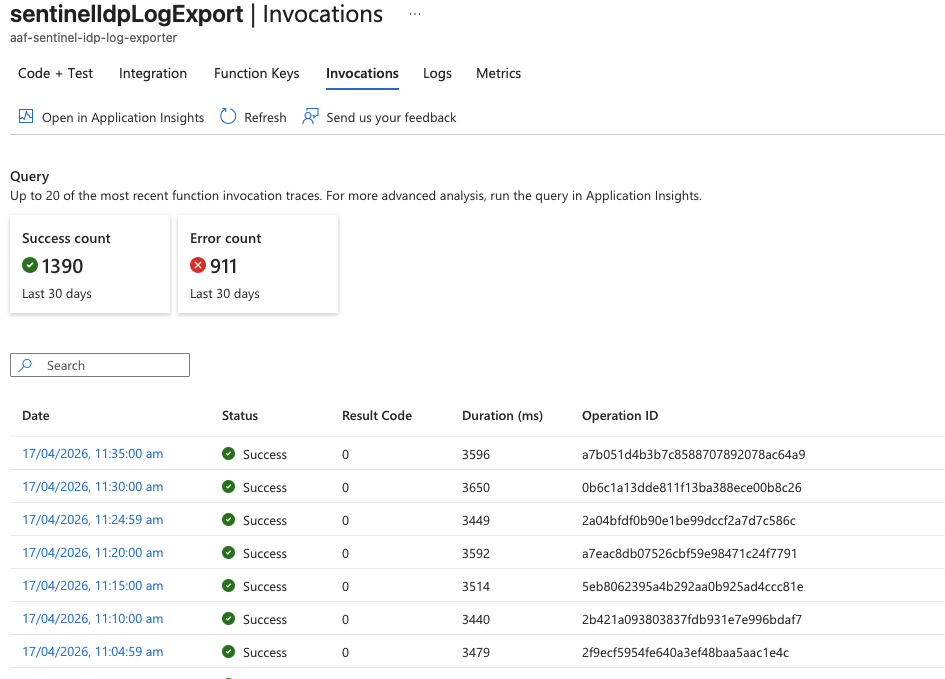Click the Operation ID column header

coord(619,416)
